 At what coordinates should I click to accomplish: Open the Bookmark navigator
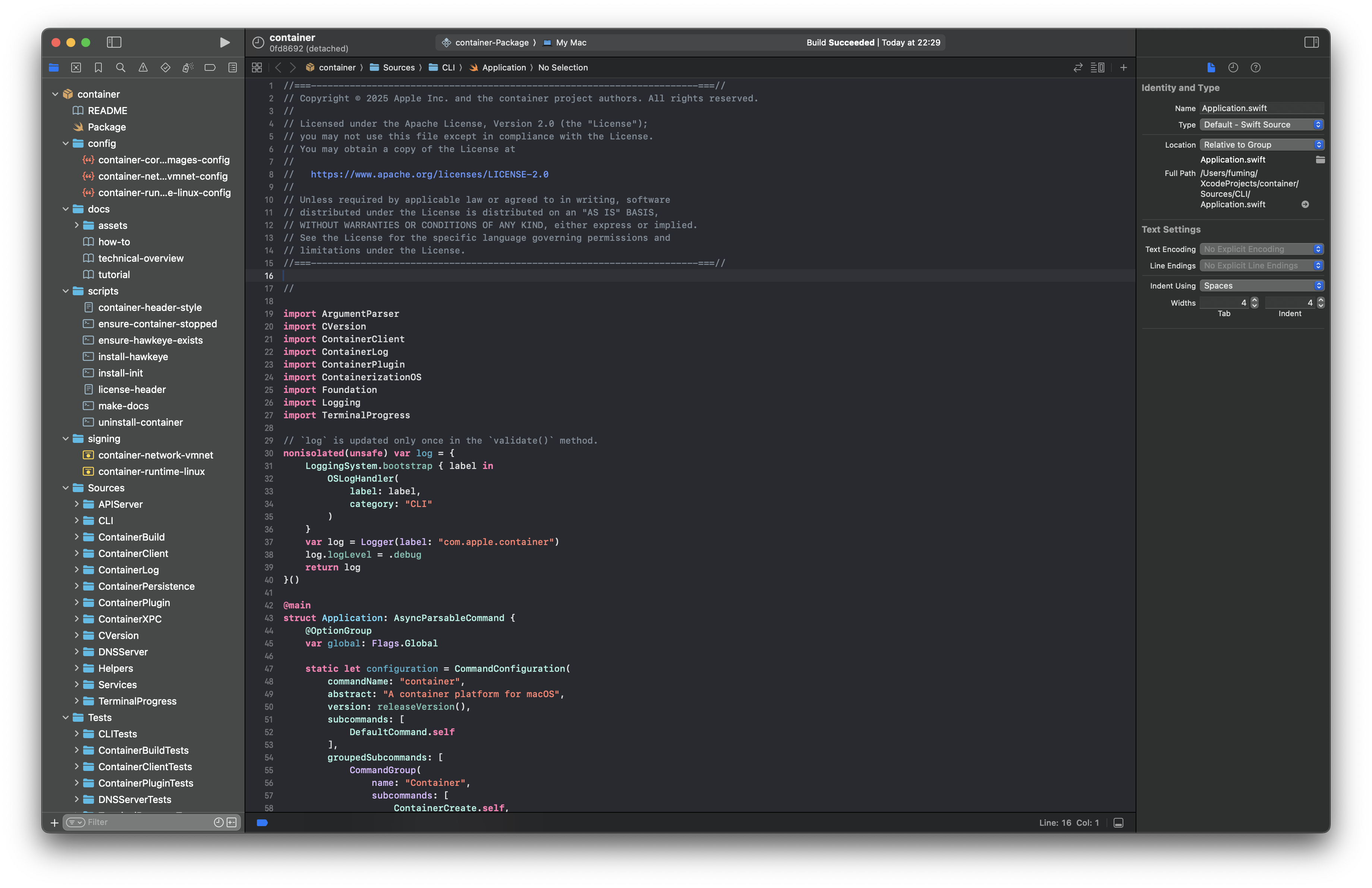coord(98,67)
